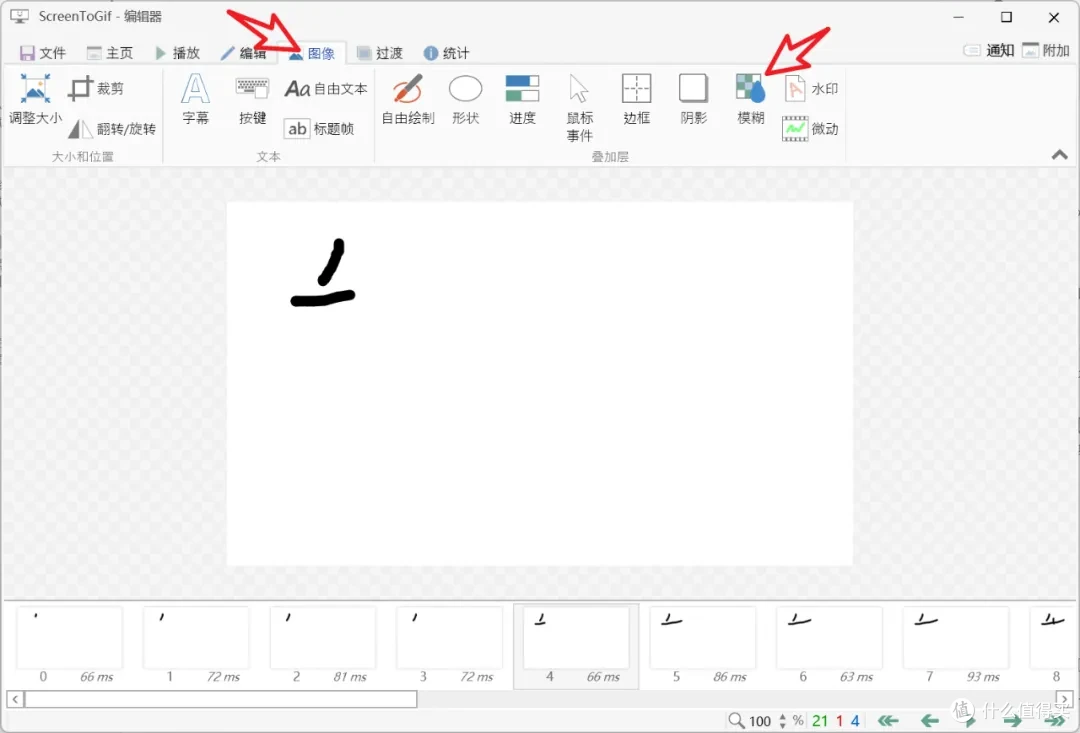Add Free Text (自由文本)
The image size is (1080, 733).
[x=326, y=89]
